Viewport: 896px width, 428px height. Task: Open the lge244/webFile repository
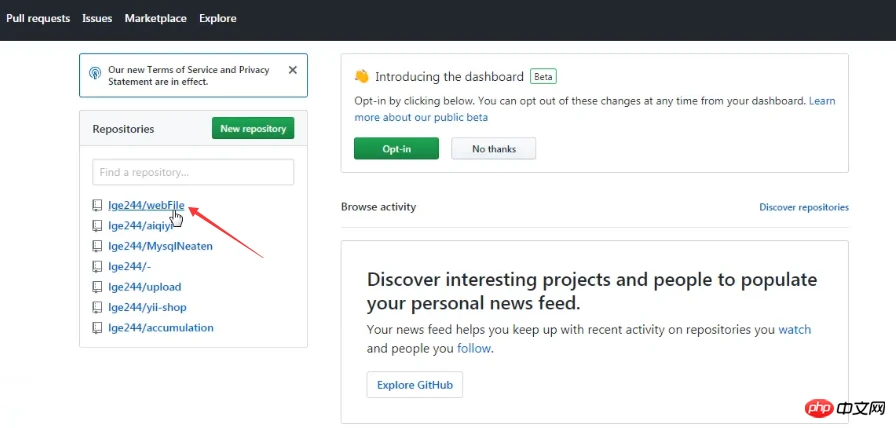click(x=147, y=205)
